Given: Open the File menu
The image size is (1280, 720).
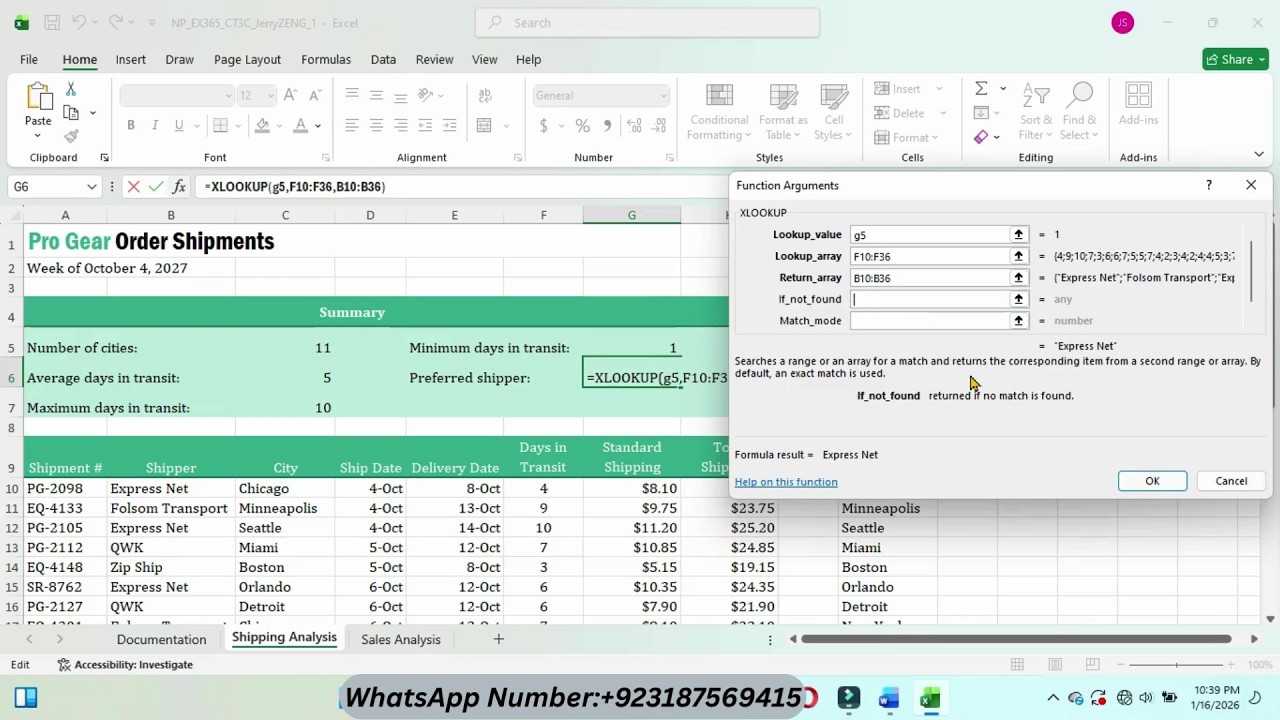Looking at the screenshot, I should tap(29, 59).
